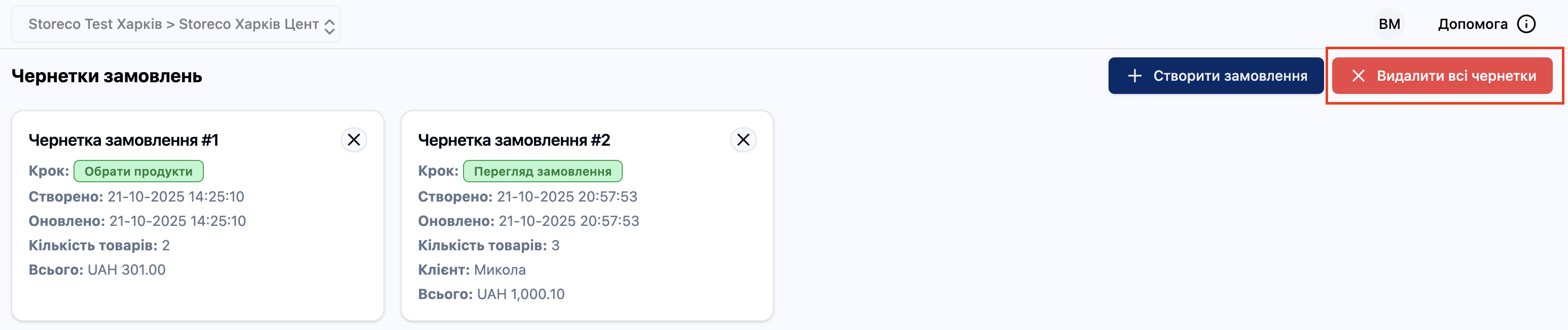The height and width of the screenshot is (330, 1568).
Task: Open the BM user avatar menu
Action: point(1388,24)
